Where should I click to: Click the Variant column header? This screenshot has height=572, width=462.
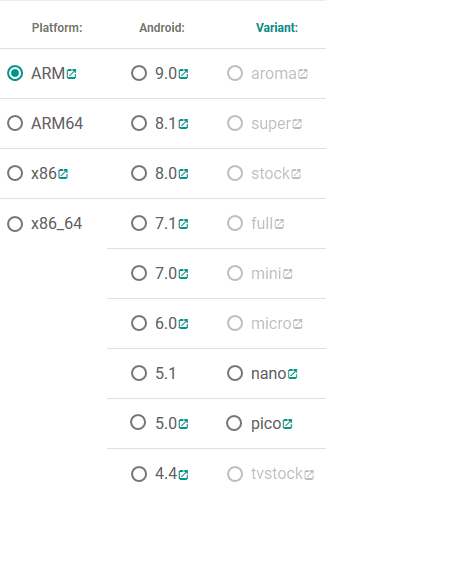click(x=277, y=28)
